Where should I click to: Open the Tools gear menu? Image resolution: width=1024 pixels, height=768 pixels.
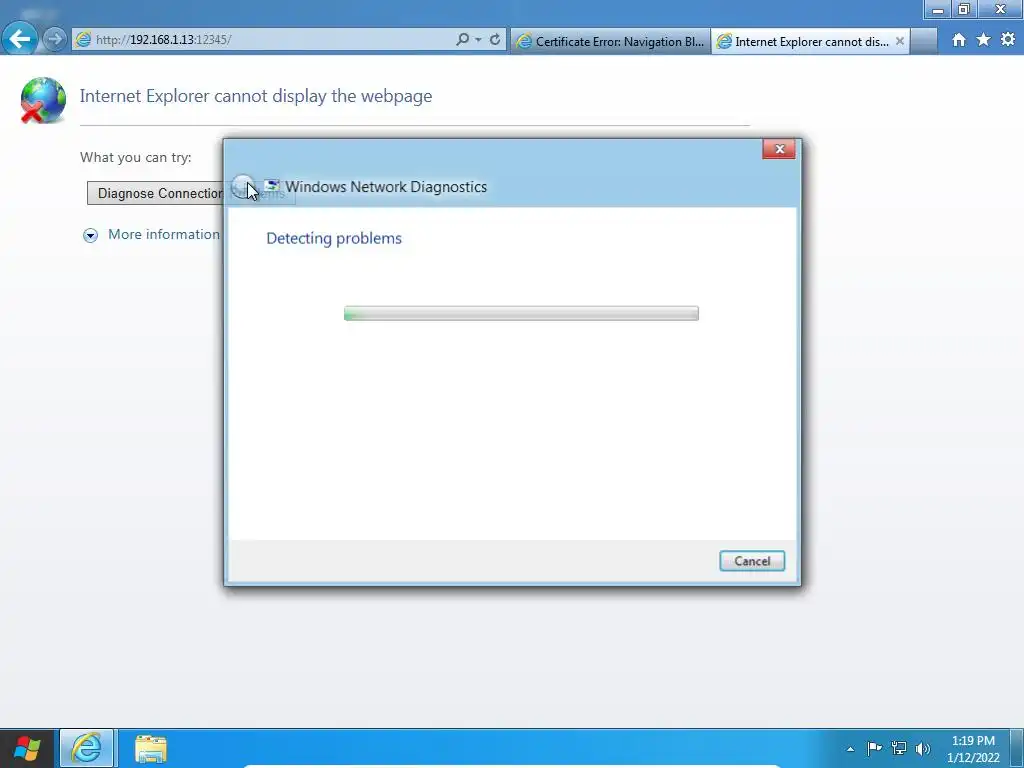point(1008,40)
